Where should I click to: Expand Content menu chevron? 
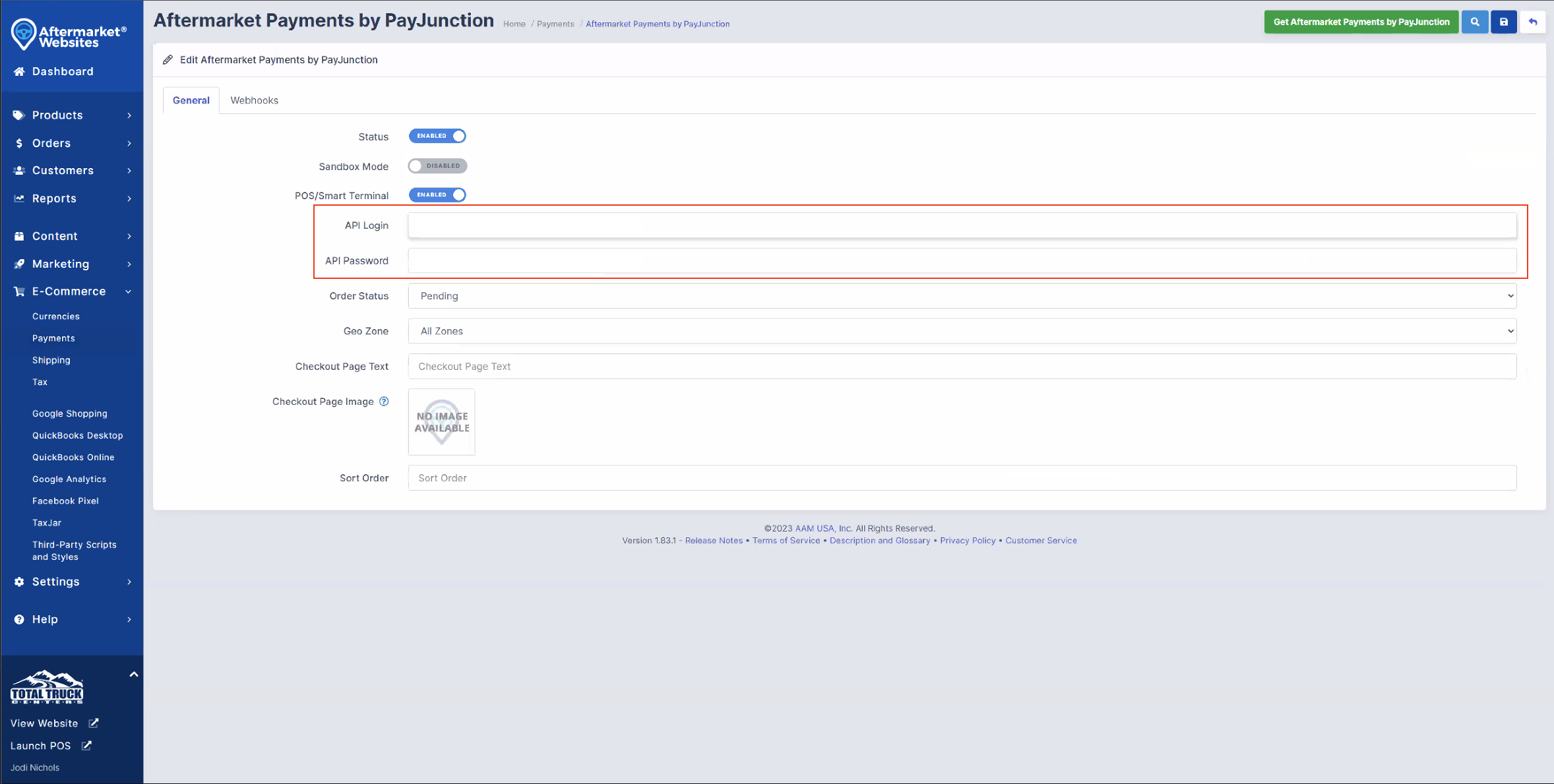[x=129, y=236]
